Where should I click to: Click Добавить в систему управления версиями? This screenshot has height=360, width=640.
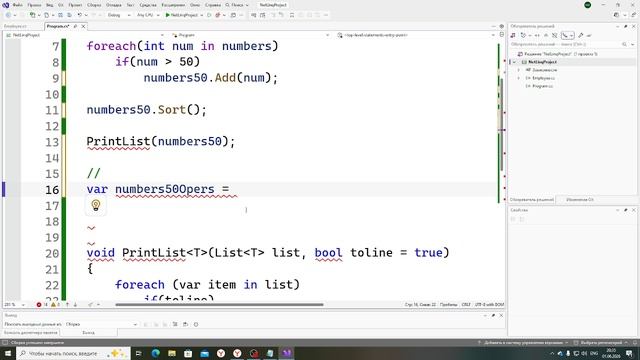pyautogui.click(x=524, y=342)
